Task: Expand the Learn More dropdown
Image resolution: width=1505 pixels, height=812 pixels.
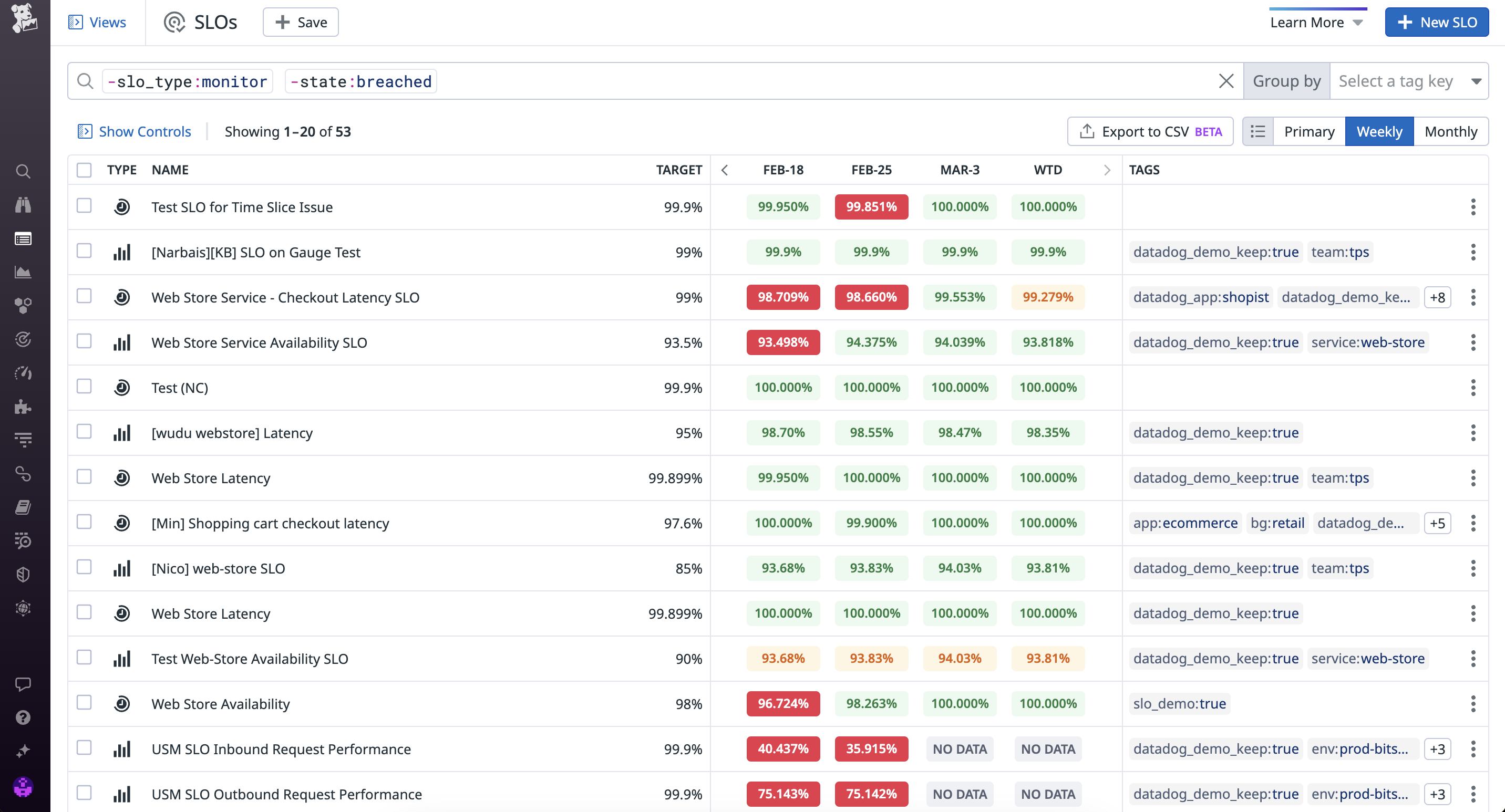Action: point(1316,22)
